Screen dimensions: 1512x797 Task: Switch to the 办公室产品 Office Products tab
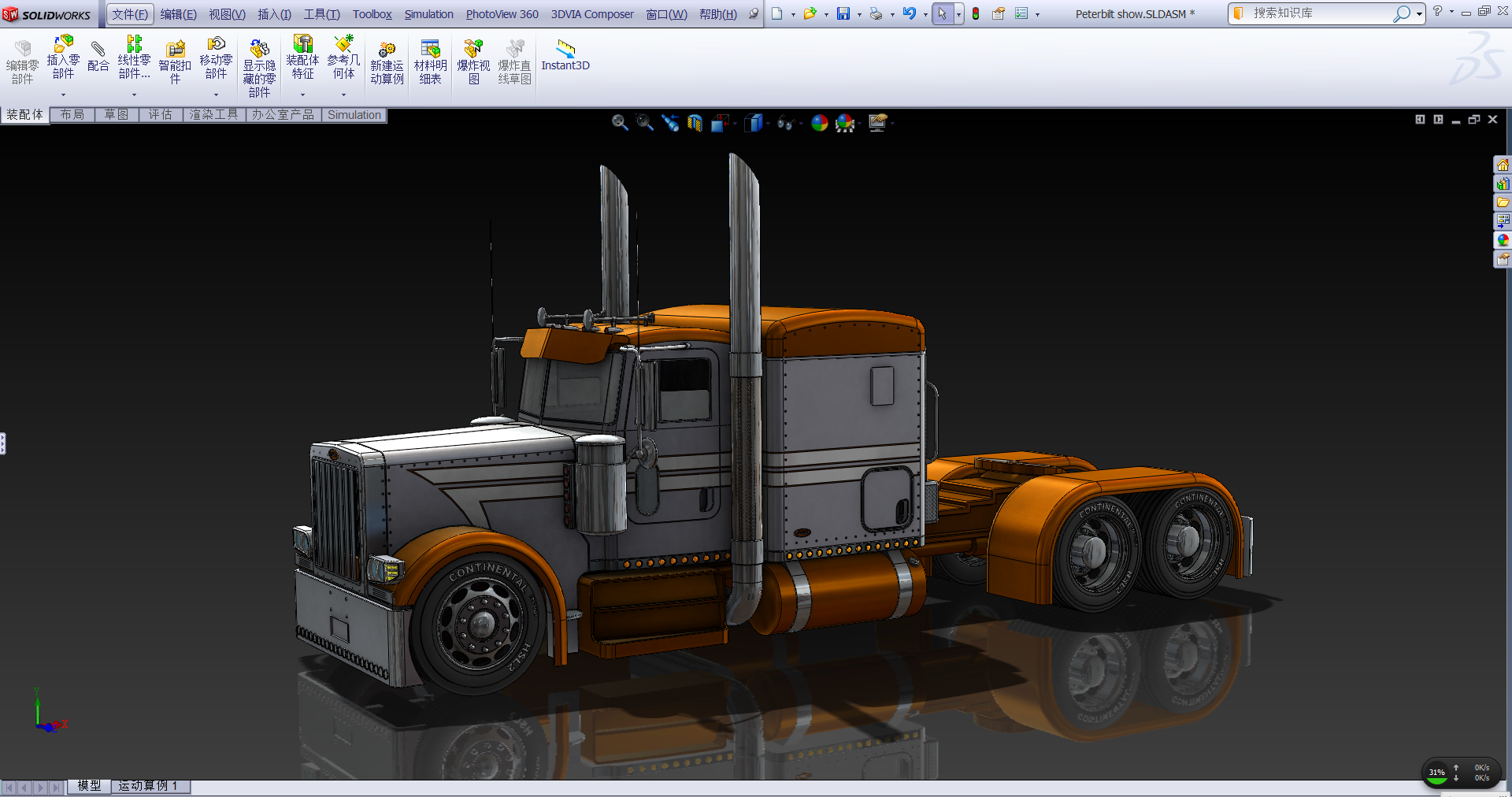283,115
